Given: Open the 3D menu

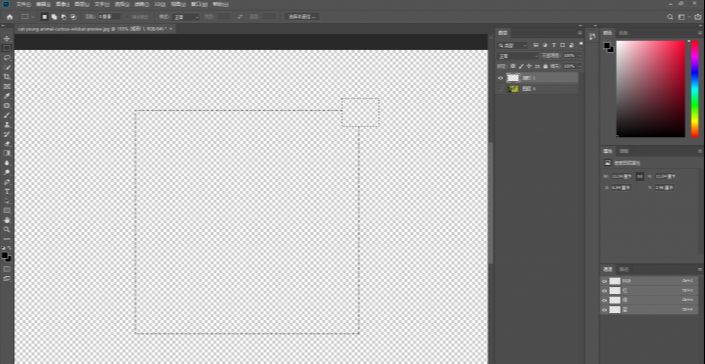Looking at the screenshot, I should tap(159, 4).
